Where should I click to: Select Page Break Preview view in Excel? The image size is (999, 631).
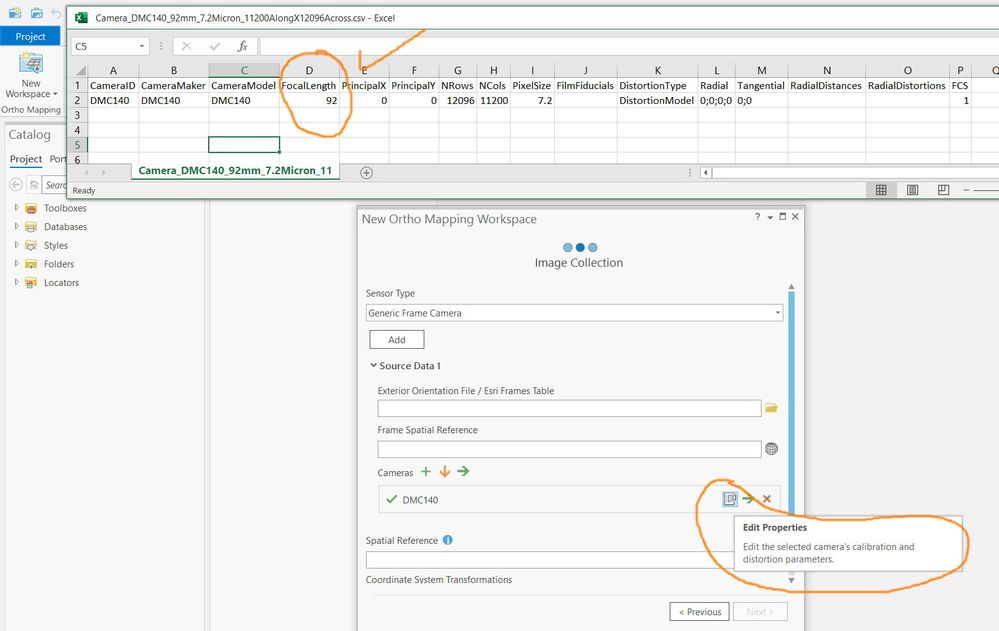(944, 190)
